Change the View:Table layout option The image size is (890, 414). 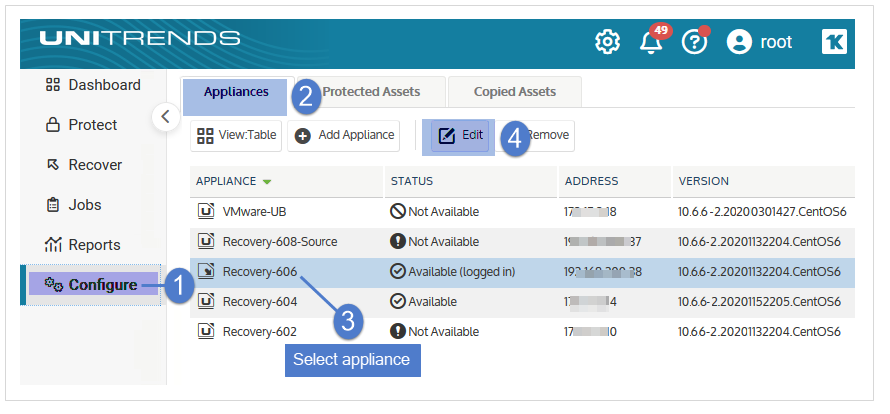[236, 136]
